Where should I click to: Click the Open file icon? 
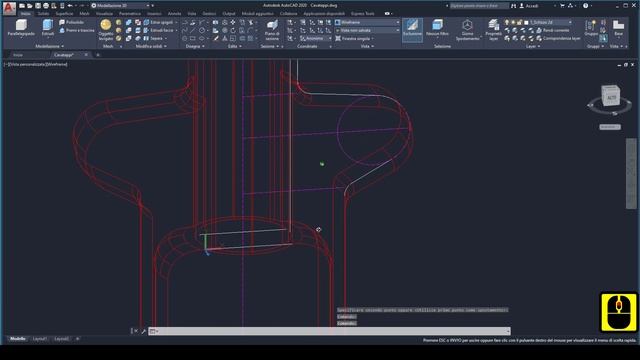29,6
